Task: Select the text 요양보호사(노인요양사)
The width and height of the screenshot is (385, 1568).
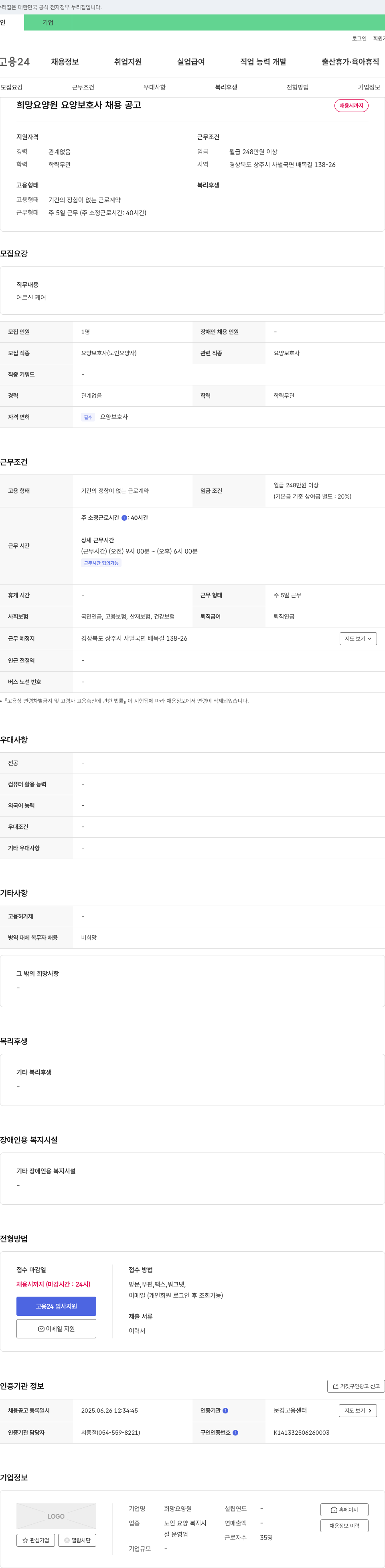Action: [x=109, y=353]
